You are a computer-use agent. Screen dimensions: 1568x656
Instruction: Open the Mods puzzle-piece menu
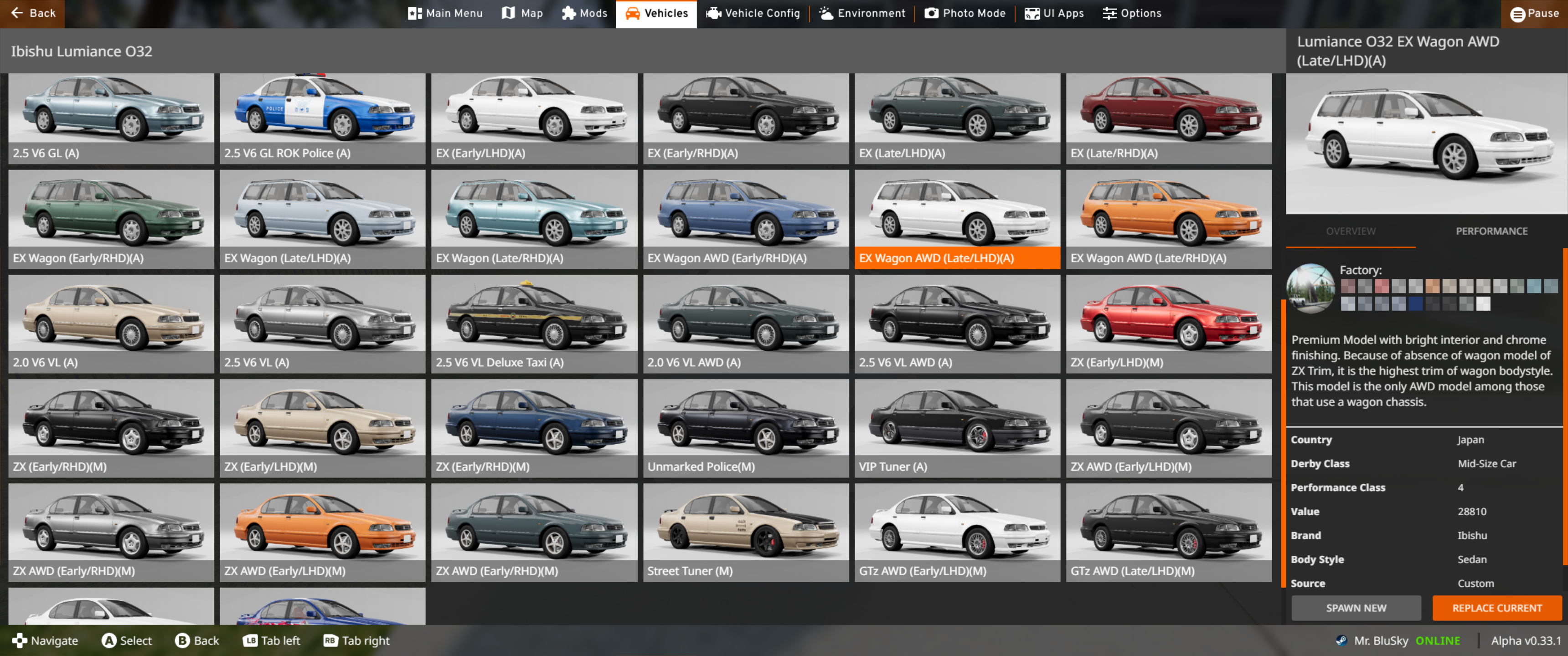pos(584,13)
